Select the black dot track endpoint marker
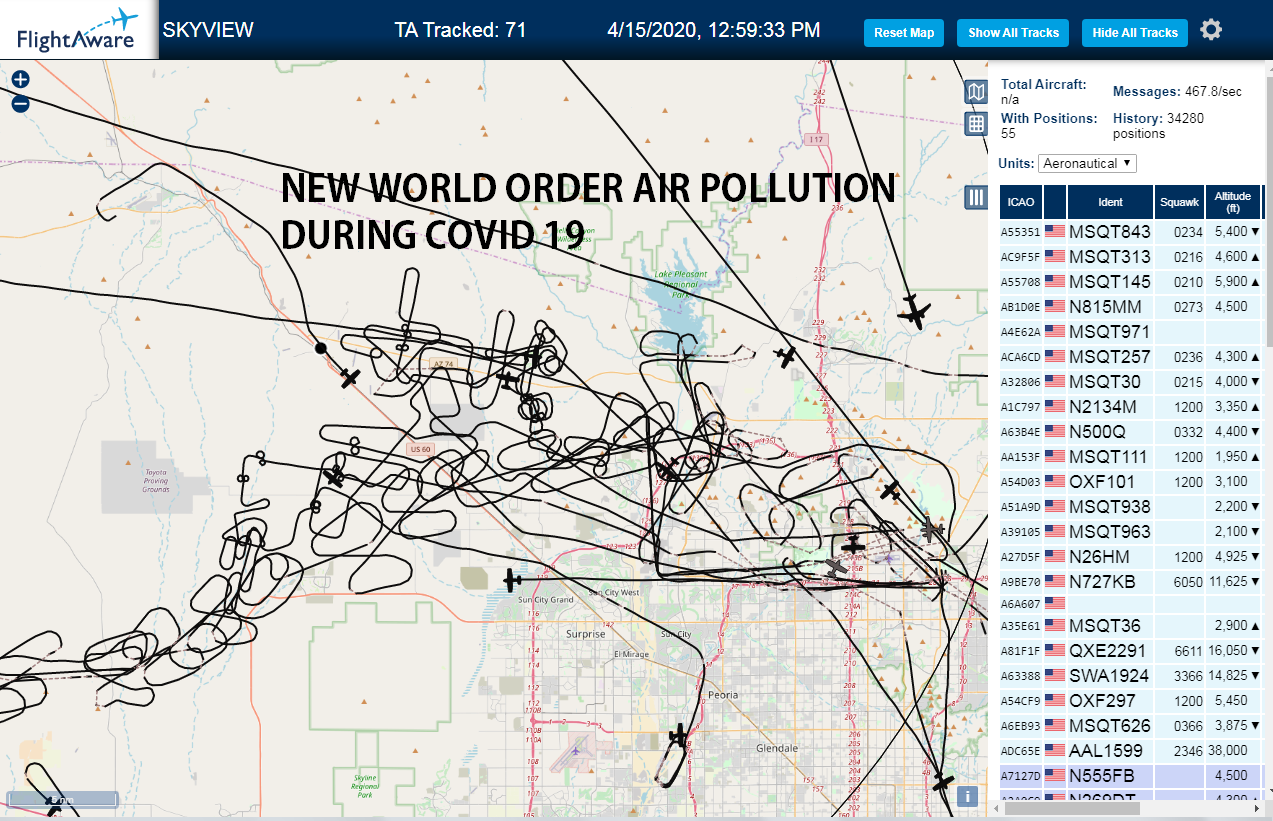 pyautogui.click(x=320, y=348)
